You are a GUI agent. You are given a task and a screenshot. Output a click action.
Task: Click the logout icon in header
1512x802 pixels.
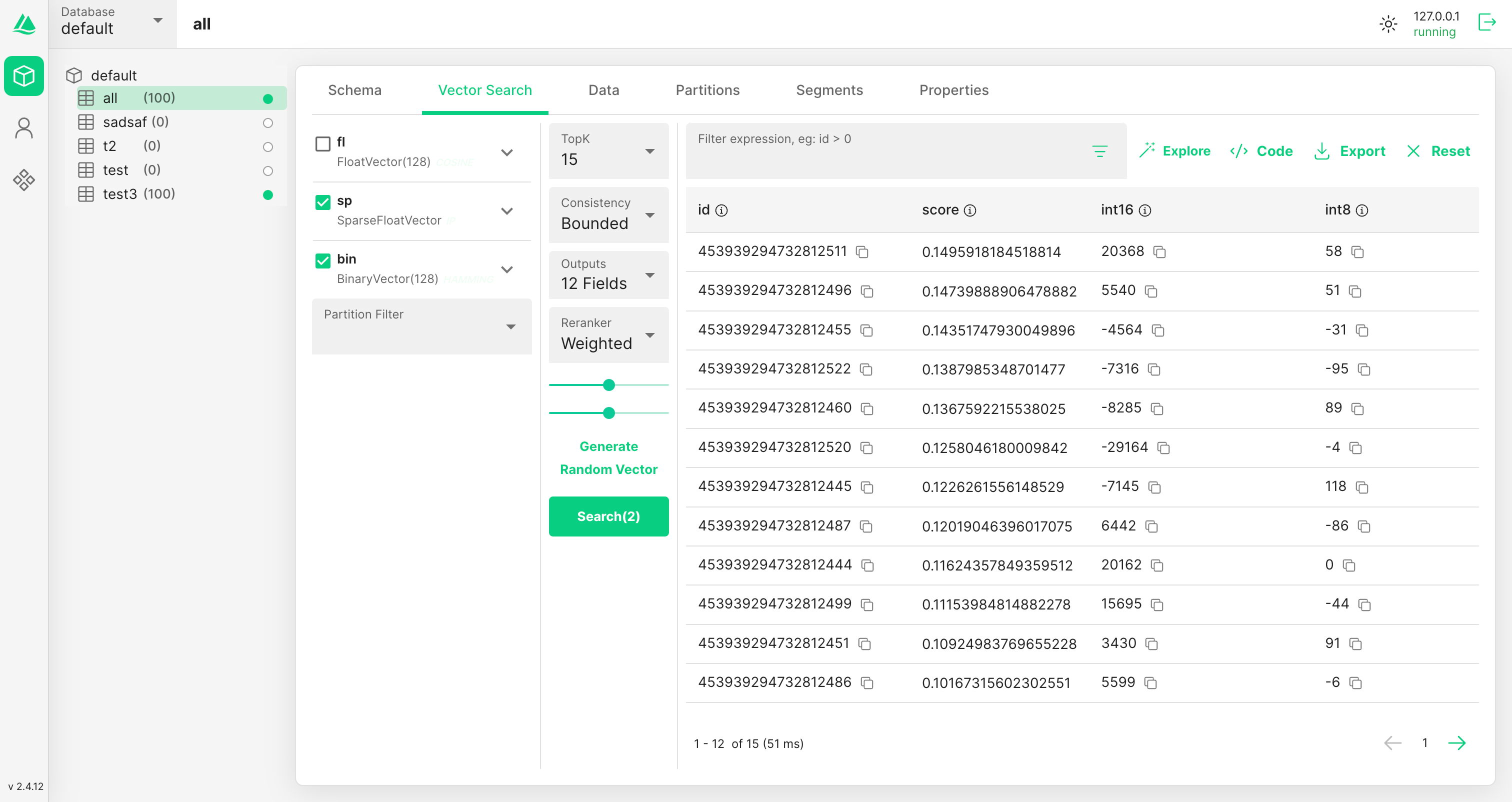(1487, 23)
